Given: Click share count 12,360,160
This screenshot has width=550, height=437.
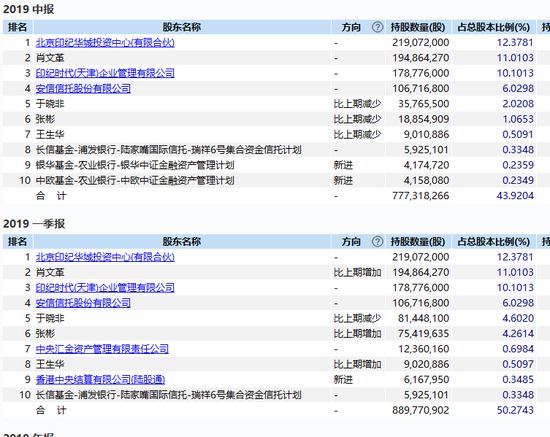Looking at the screenshot, I should tap(423, 349).
